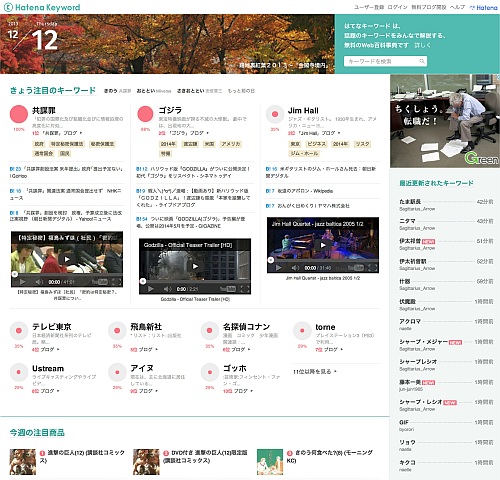Screen dimensions: 500x480
Task: Toggle fullscreen on the Godzilla trailer player
Action: coord(245,289)
